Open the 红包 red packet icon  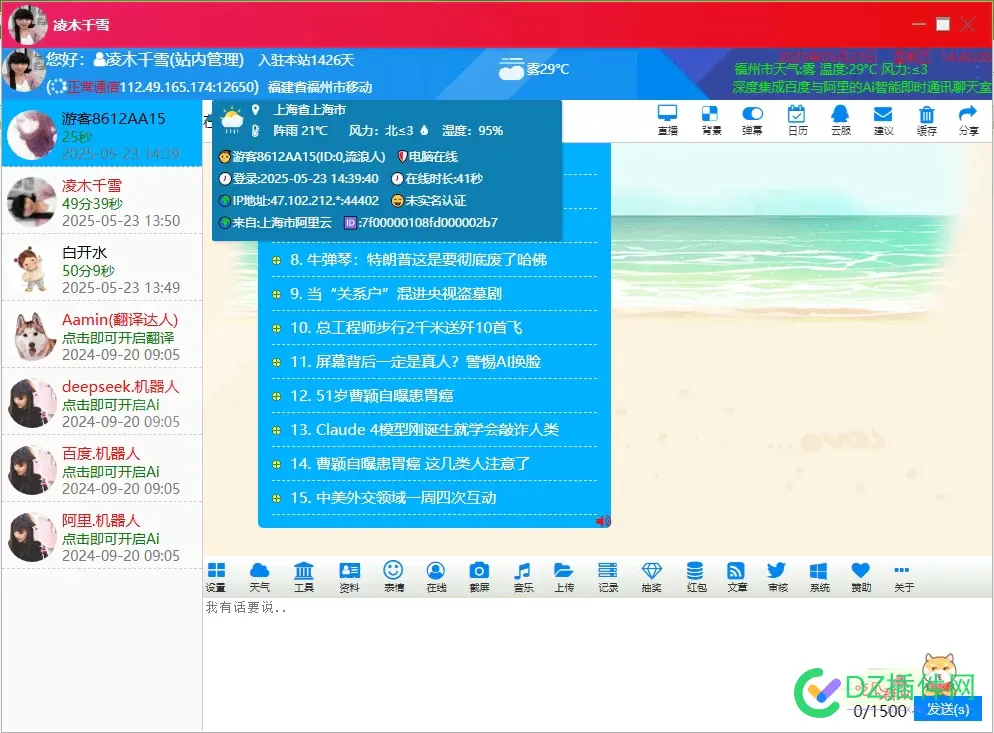click(696, 577)
